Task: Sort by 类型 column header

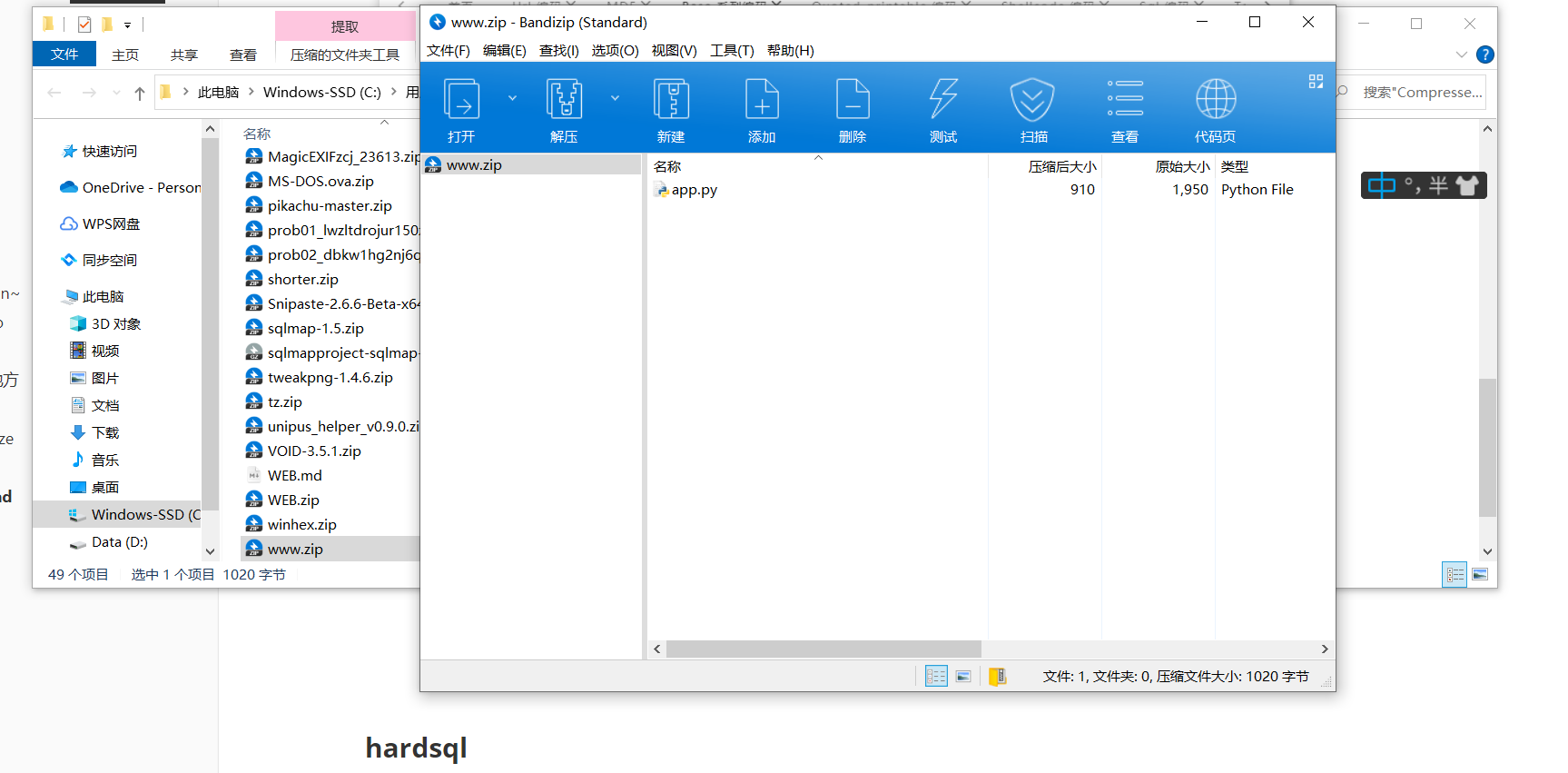Action: coord(1235,167)
